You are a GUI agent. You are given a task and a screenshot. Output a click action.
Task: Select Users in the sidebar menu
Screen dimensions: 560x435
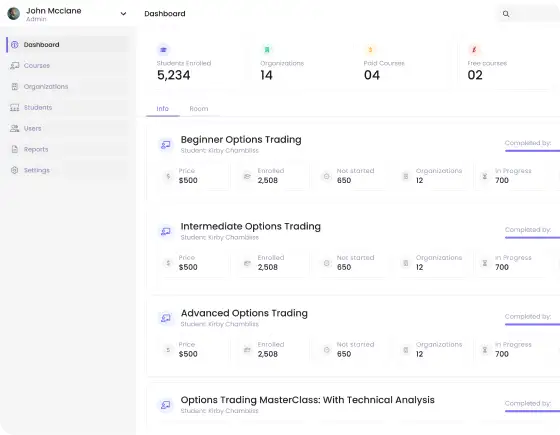click(68, 128)
